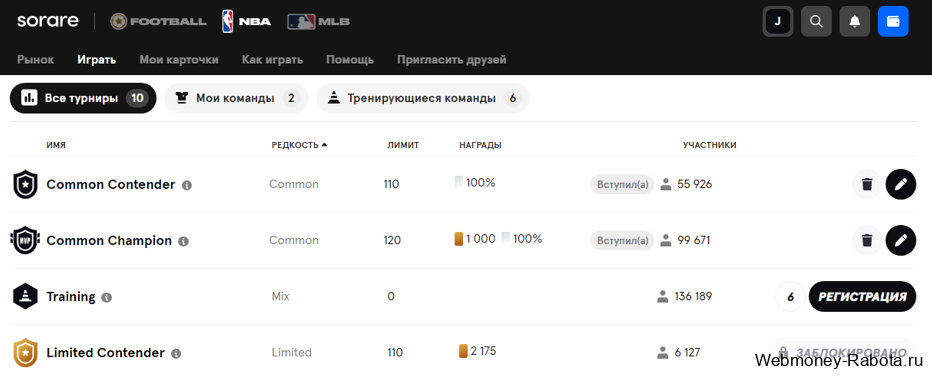The image size is (932, 378).
Task: Click the Вступил(а) badge for Common Champion
Action: pos(622,240)
